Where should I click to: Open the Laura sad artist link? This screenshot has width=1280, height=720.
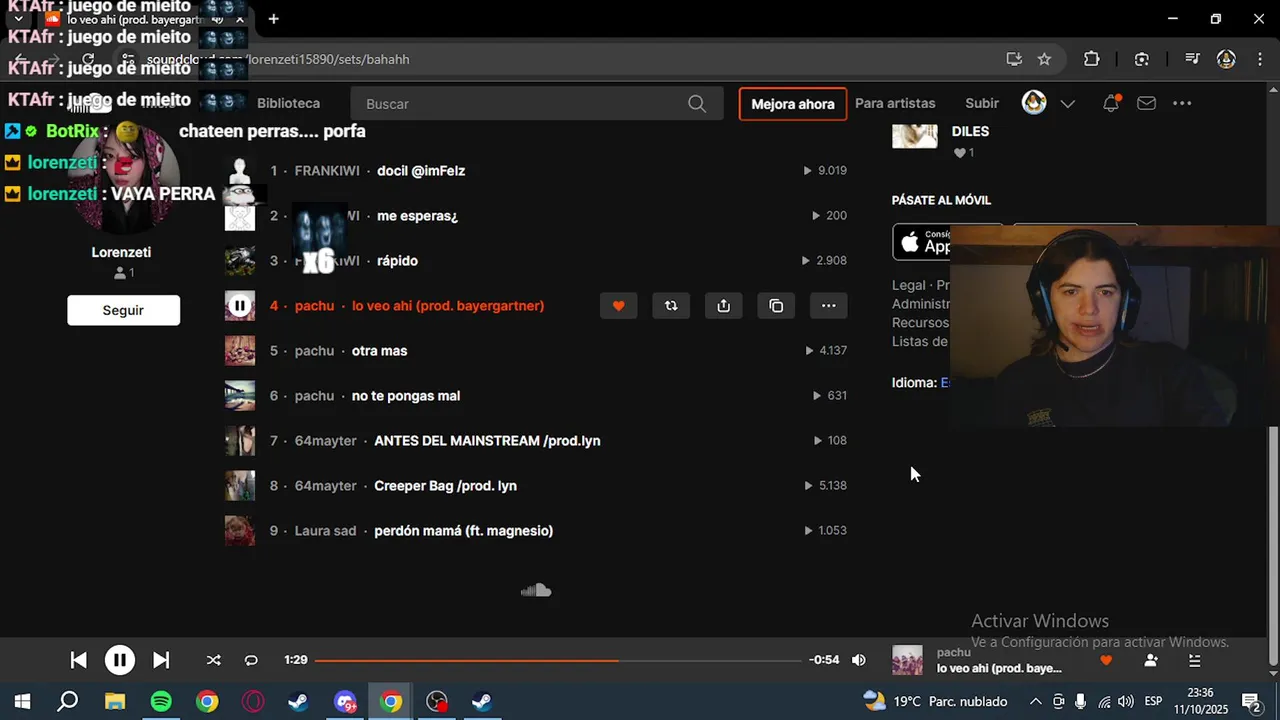[x=325, y=531]
